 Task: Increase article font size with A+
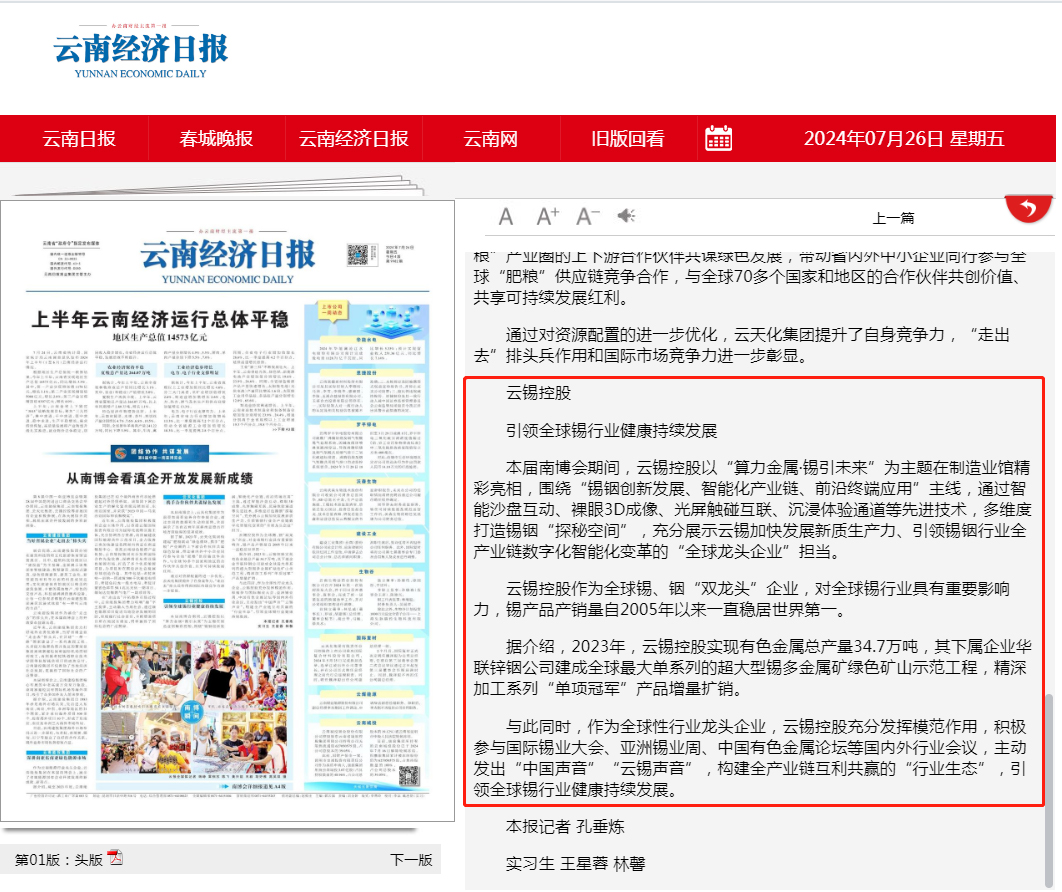[x=547, y=217]
